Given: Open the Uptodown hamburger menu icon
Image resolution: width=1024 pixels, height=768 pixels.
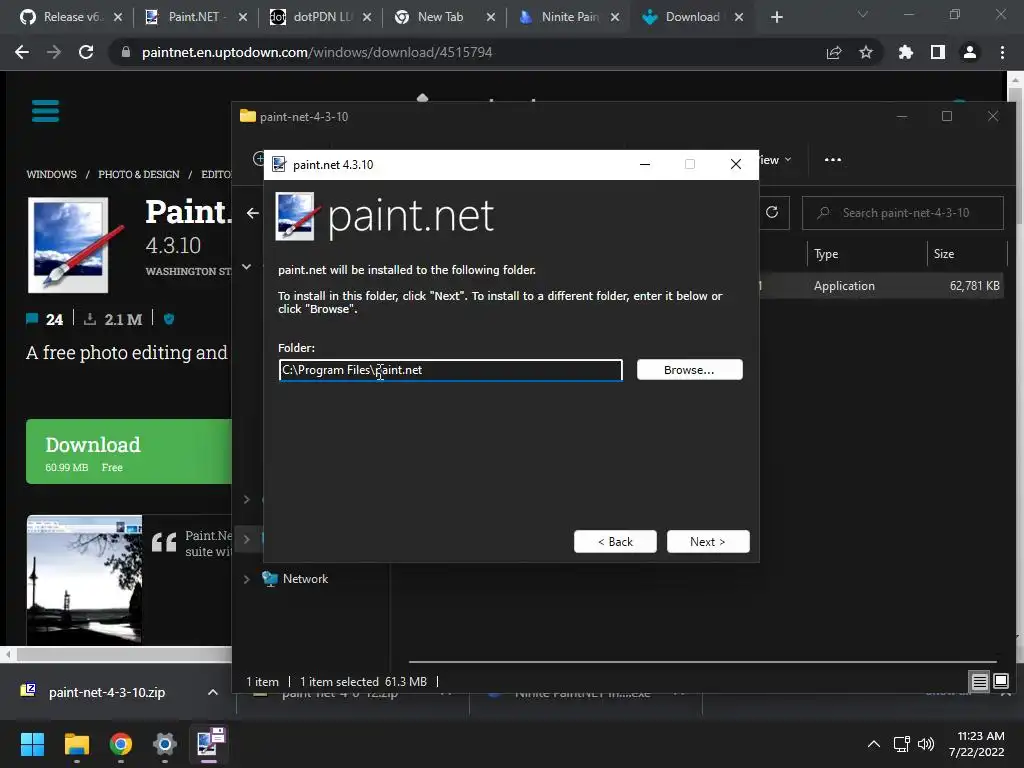Looking at the screenshot, I should click(x=46, y=111).
